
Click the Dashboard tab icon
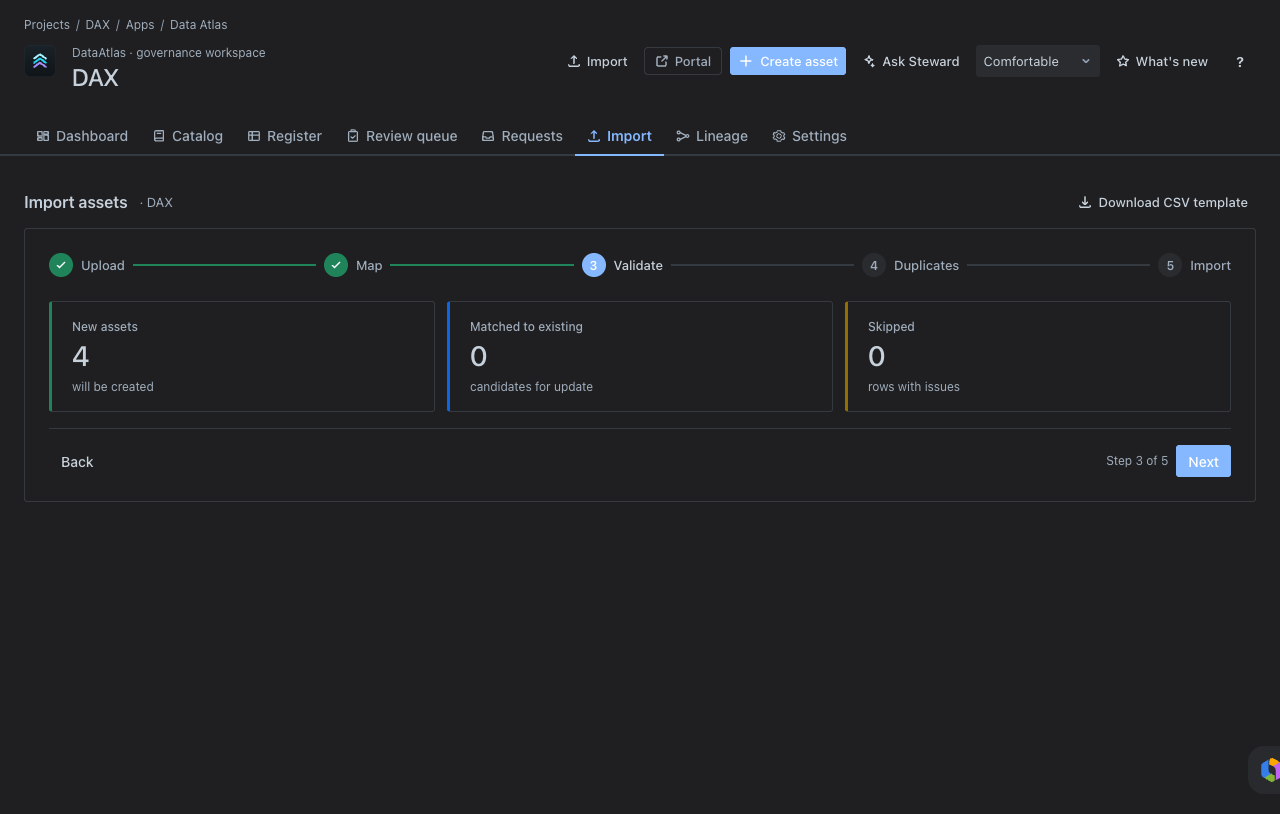pos(43,136)
